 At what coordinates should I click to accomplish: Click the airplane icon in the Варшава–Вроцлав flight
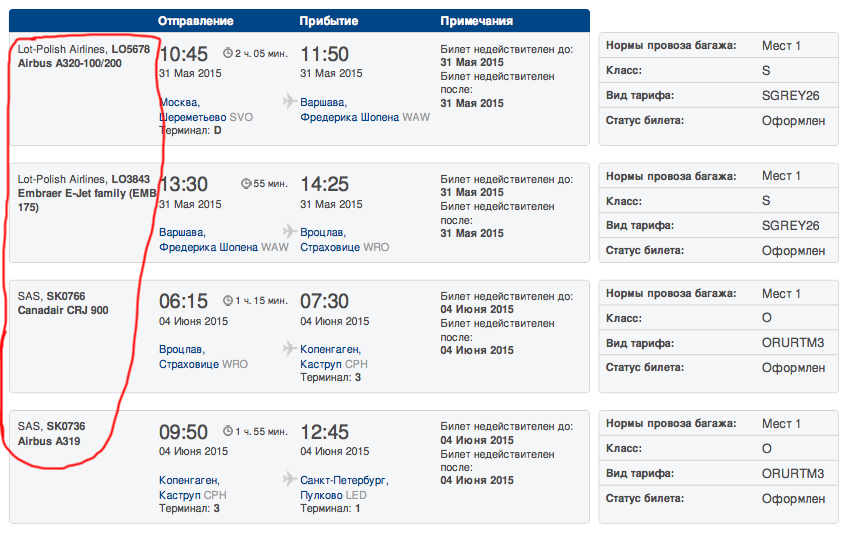tap(290, 231)
